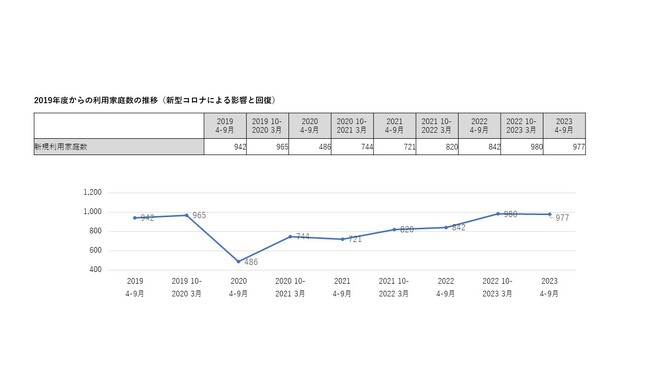This screenshot has height=366, width=650.
Task: Select table header cell 2020 4-9月
Action: point(310,126)
